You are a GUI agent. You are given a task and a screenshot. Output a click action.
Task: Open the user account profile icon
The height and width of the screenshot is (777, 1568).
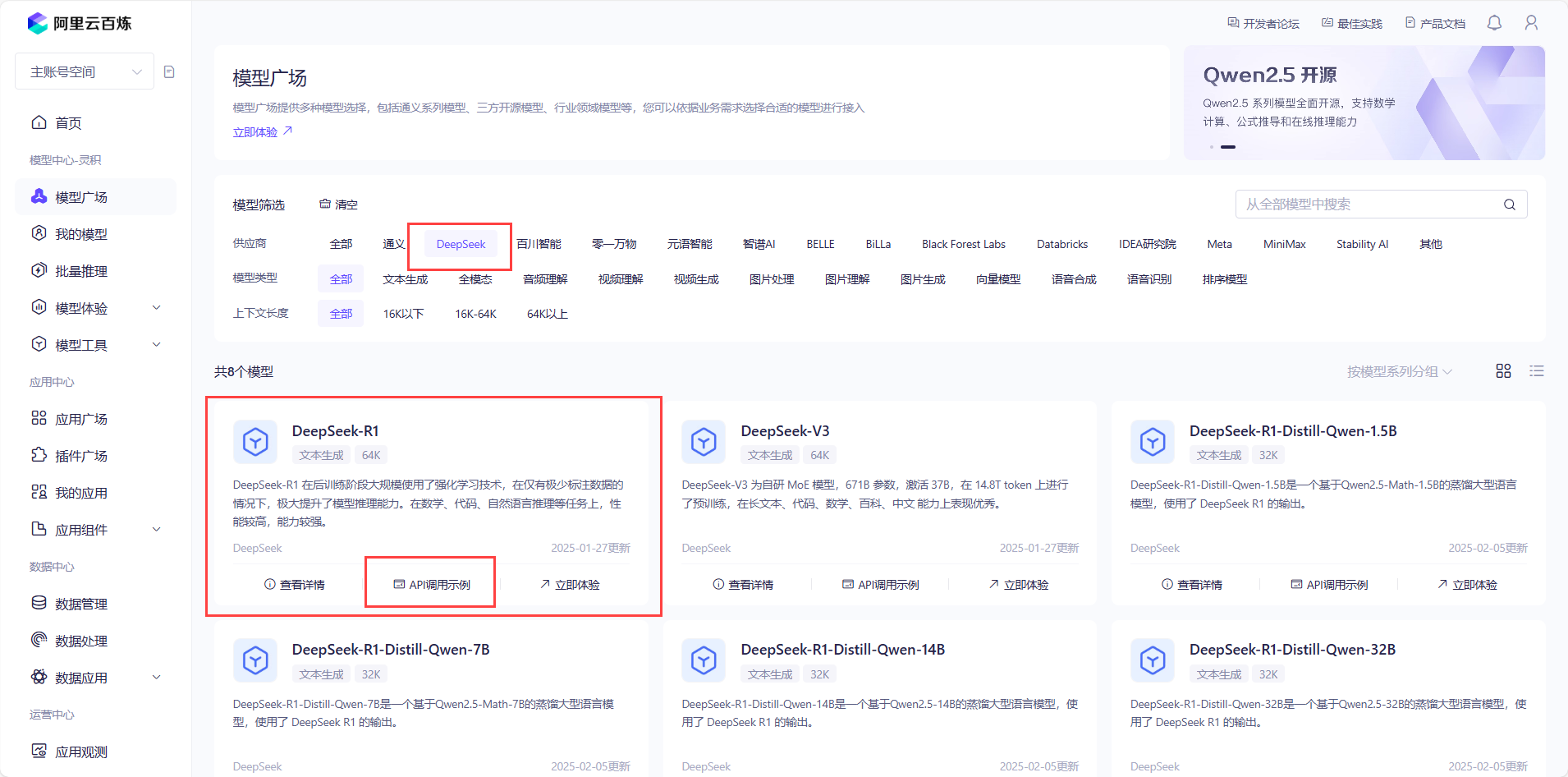pos(1531,23)
